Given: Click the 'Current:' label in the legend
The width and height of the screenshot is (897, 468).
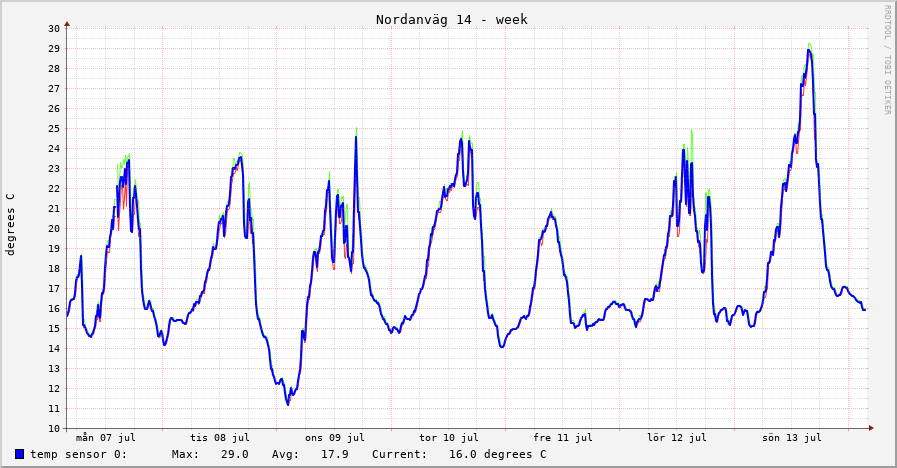Looking at the screenshot, I should tap(399, 454).
